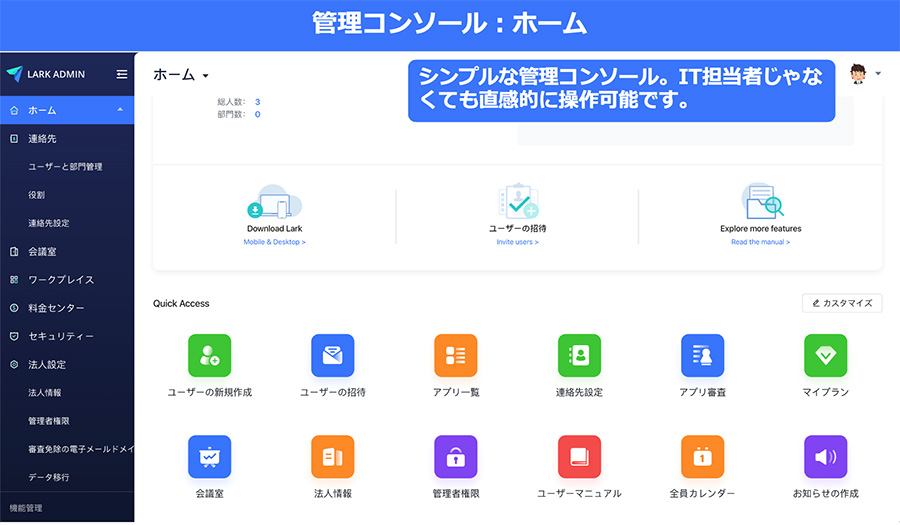Screen dimensions: 900x525
Task: Open データ移行 in the sidebar
Action: pos(49,477)
